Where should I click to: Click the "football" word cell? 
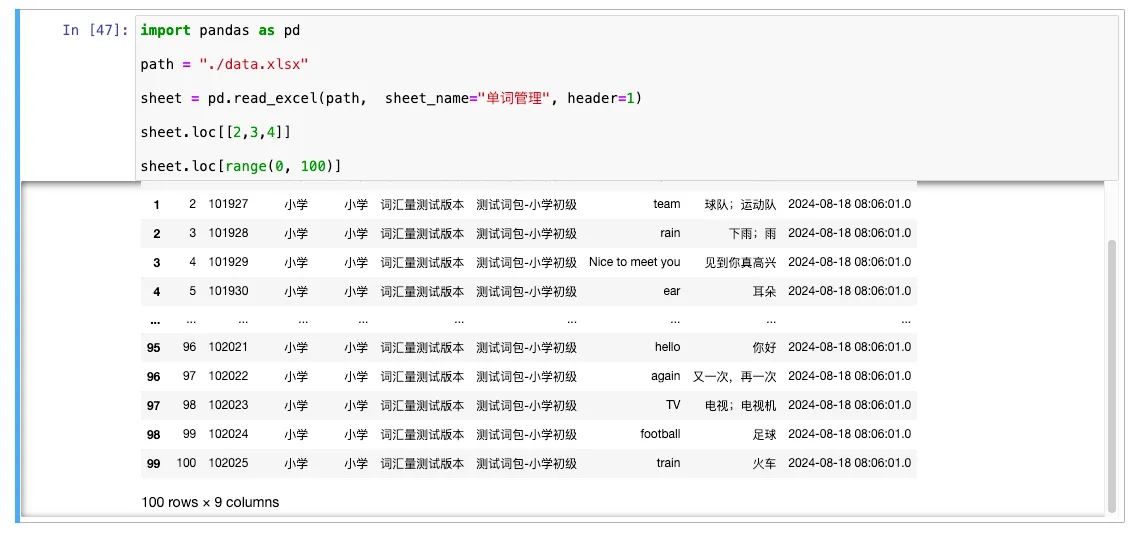tap(660, 434)
